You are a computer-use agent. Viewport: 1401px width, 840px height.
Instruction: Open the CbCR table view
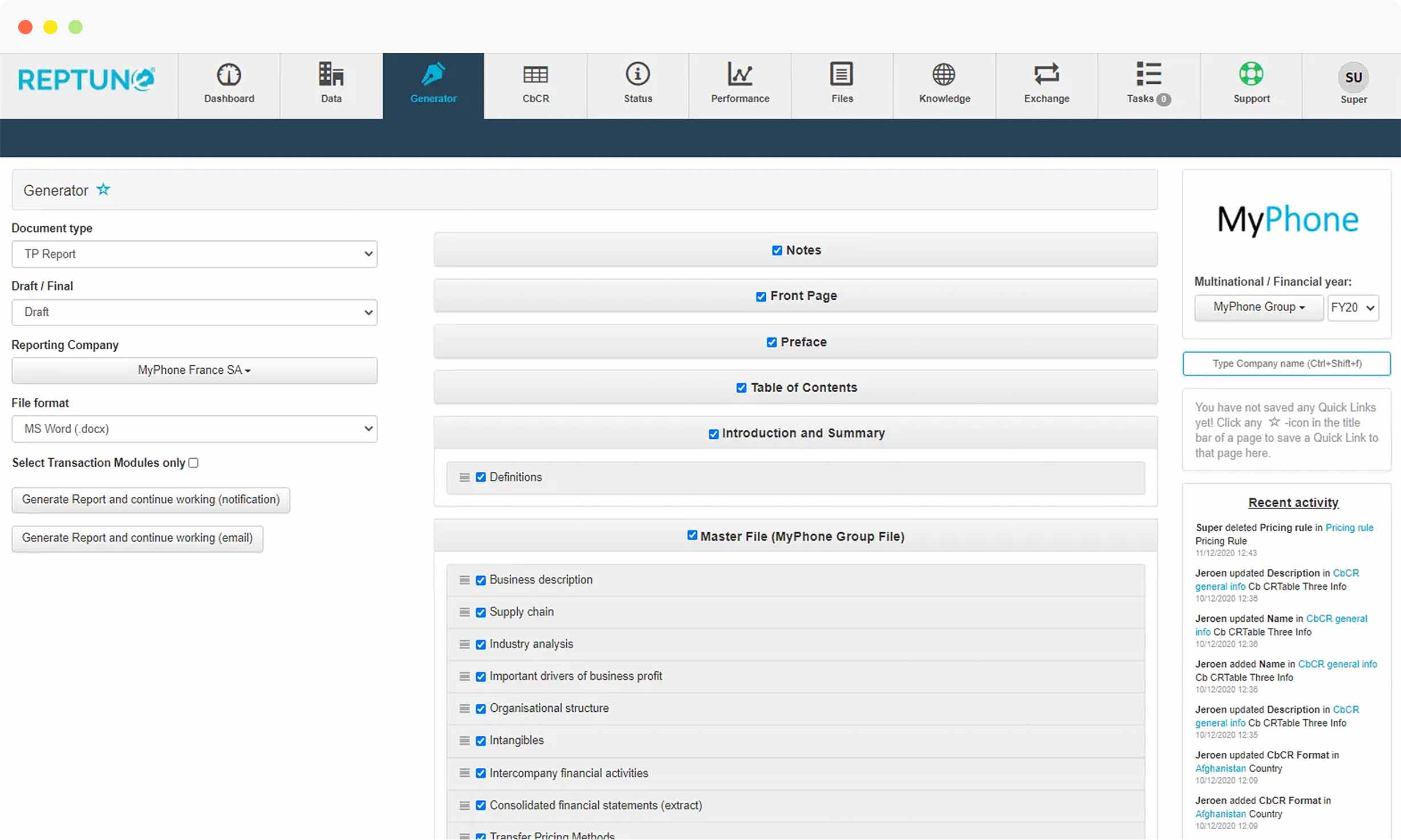click(x=535, y=84)
